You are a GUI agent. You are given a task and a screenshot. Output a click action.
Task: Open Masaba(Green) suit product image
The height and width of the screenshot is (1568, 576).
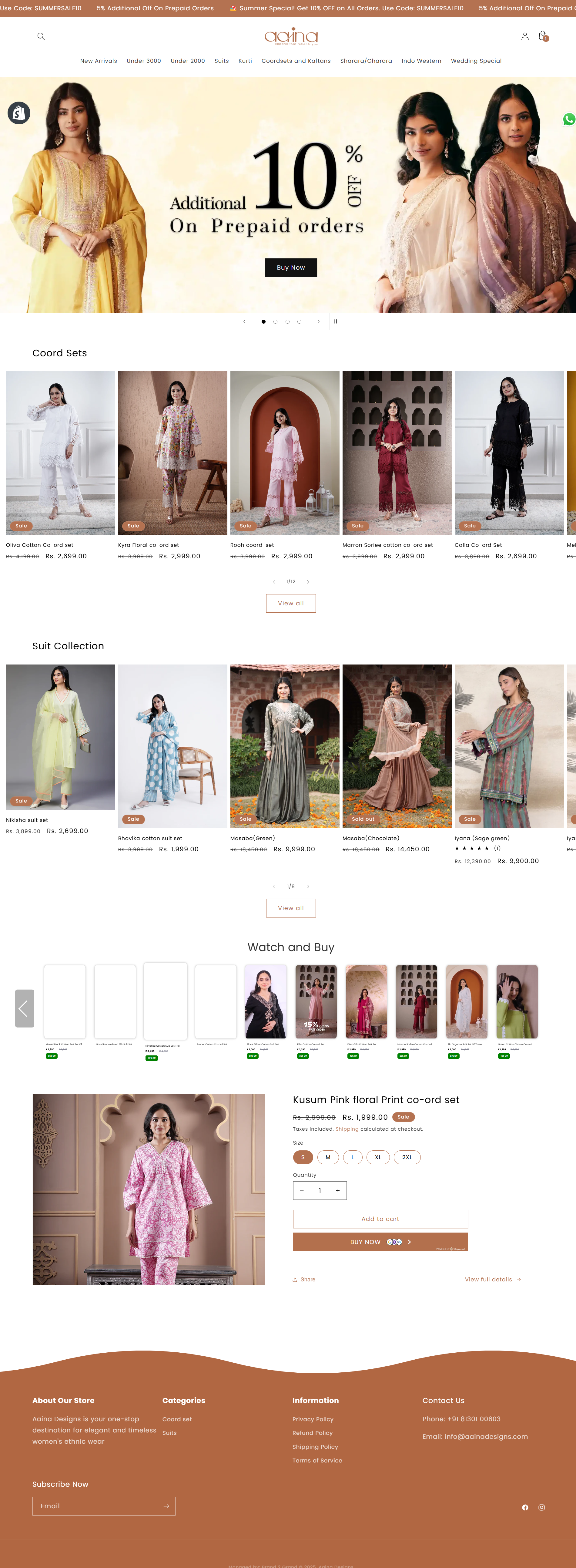tap(285, 746)
